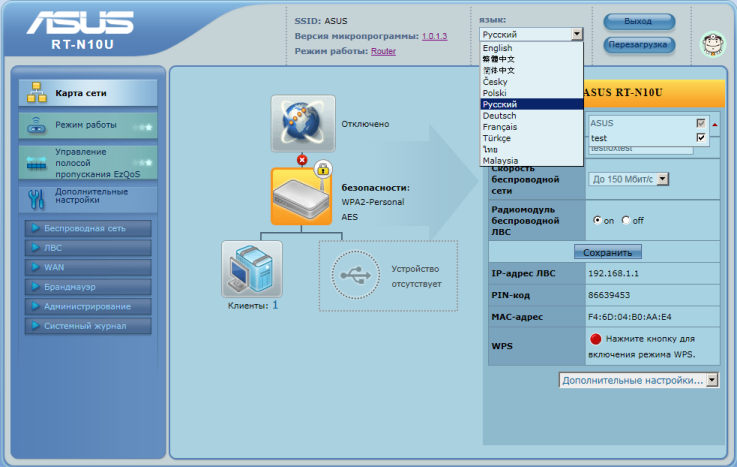Image resolution: width=737 pixels, height=467 pixels.
Task: Click the partially hidden key input field
Action: point(641,150)
